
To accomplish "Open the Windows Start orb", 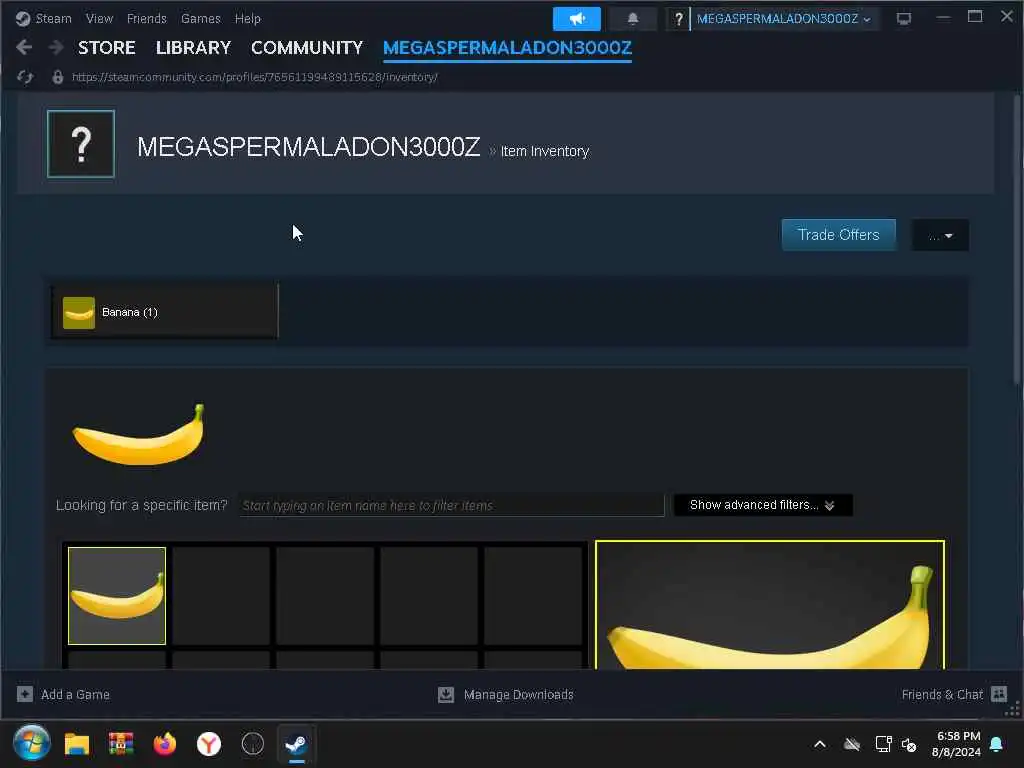I will [32, 743].
